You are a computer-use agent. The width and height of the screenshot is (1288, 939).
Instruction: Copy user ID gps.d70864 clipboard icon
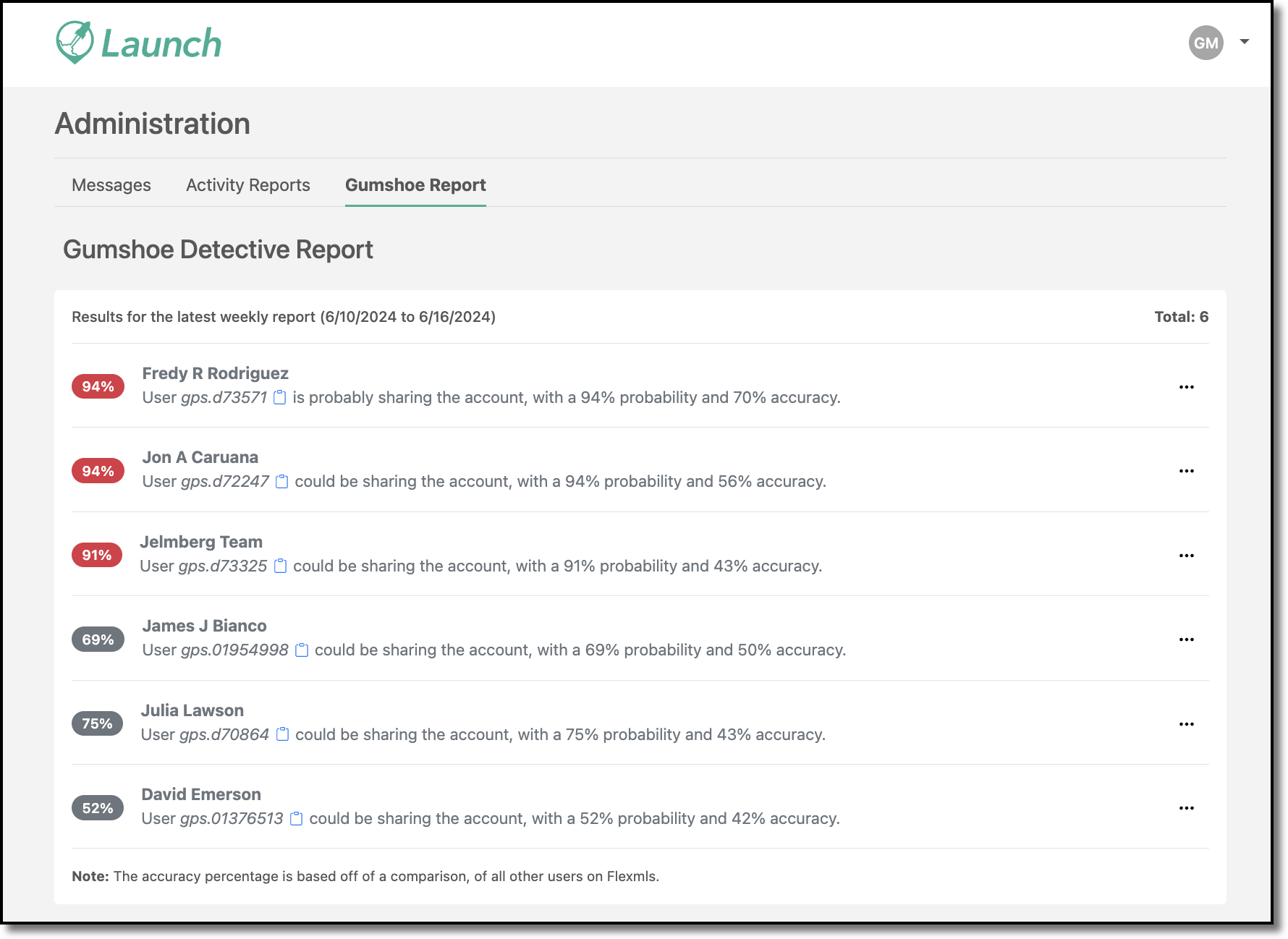[x=283, y=734]
